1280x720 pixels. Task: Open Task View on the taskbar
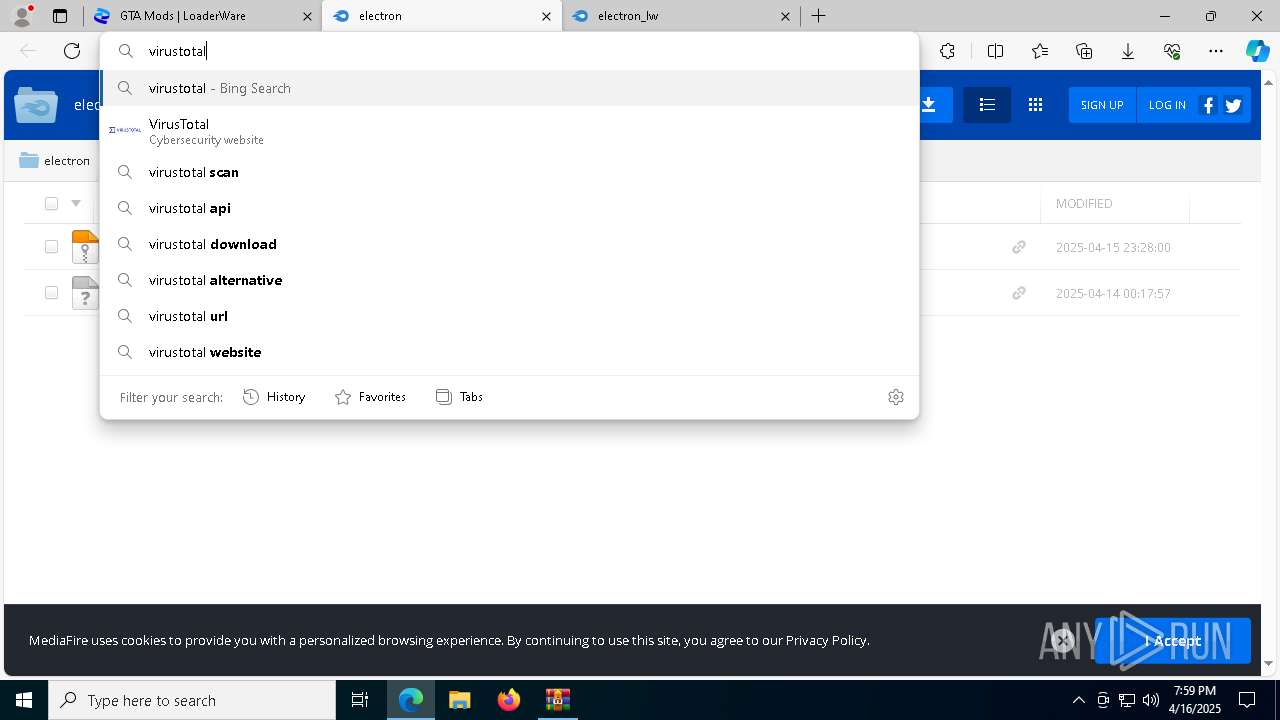(360, 700)
